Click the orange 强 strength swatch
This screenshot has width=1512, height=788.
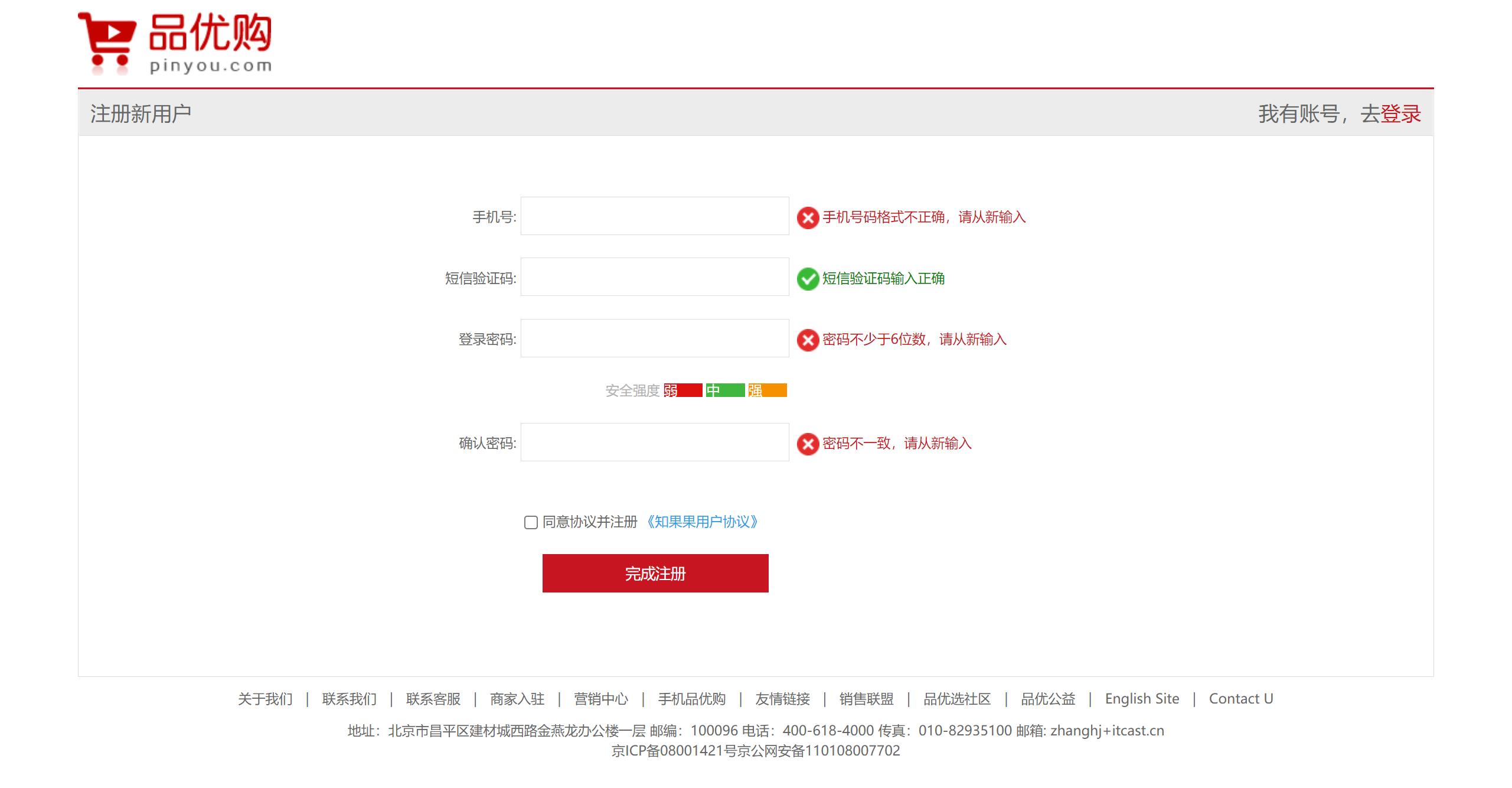767,390
